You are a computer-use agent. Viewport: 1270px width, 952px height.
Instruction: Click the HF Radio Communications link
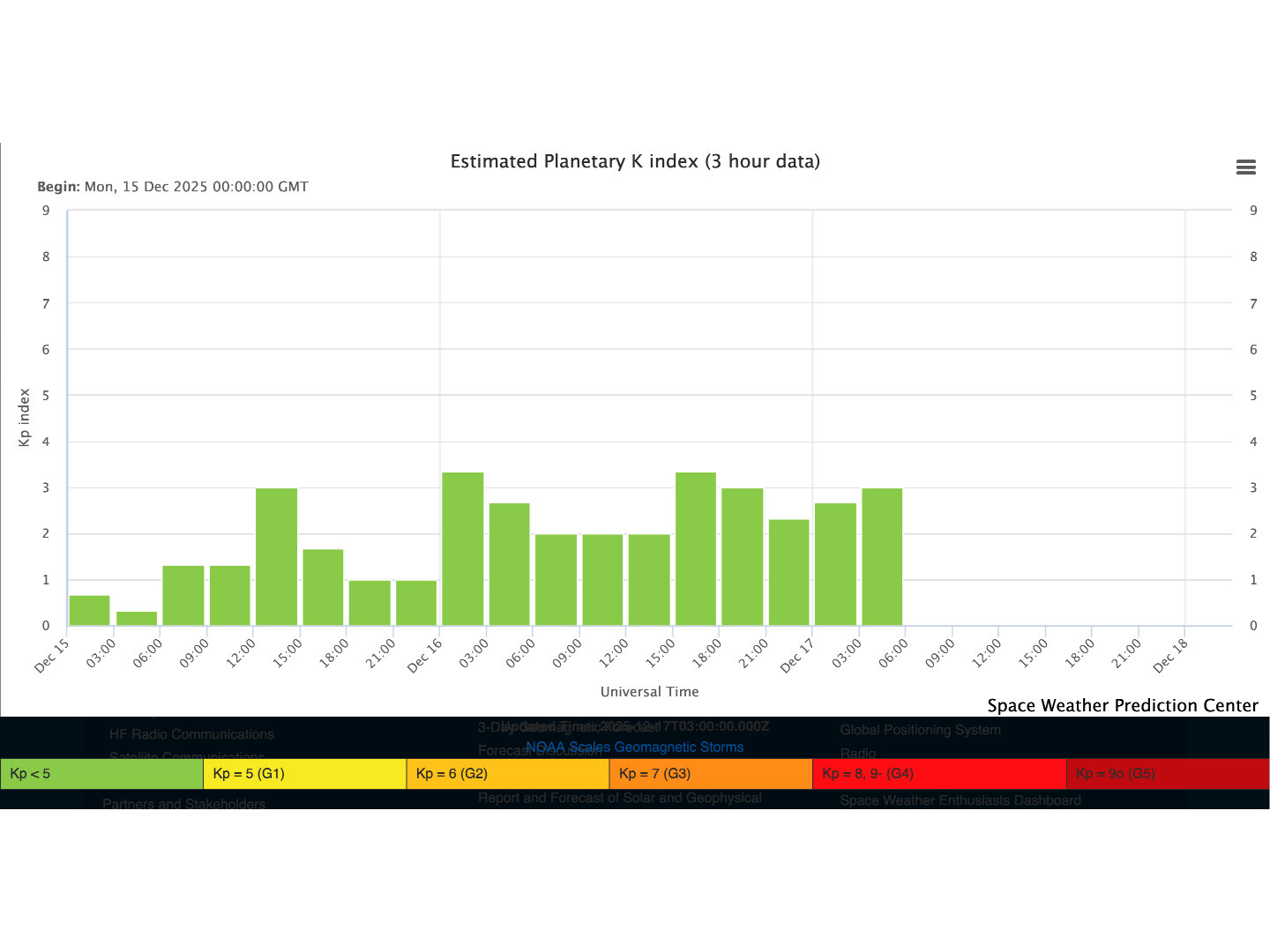[191, 734]
